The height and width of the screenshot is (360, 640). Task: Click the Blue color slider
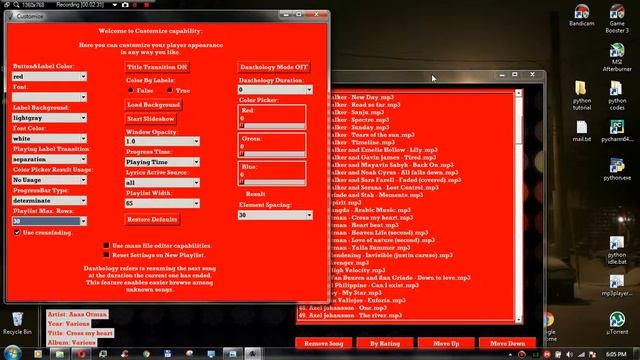click(x=272, y=182)
